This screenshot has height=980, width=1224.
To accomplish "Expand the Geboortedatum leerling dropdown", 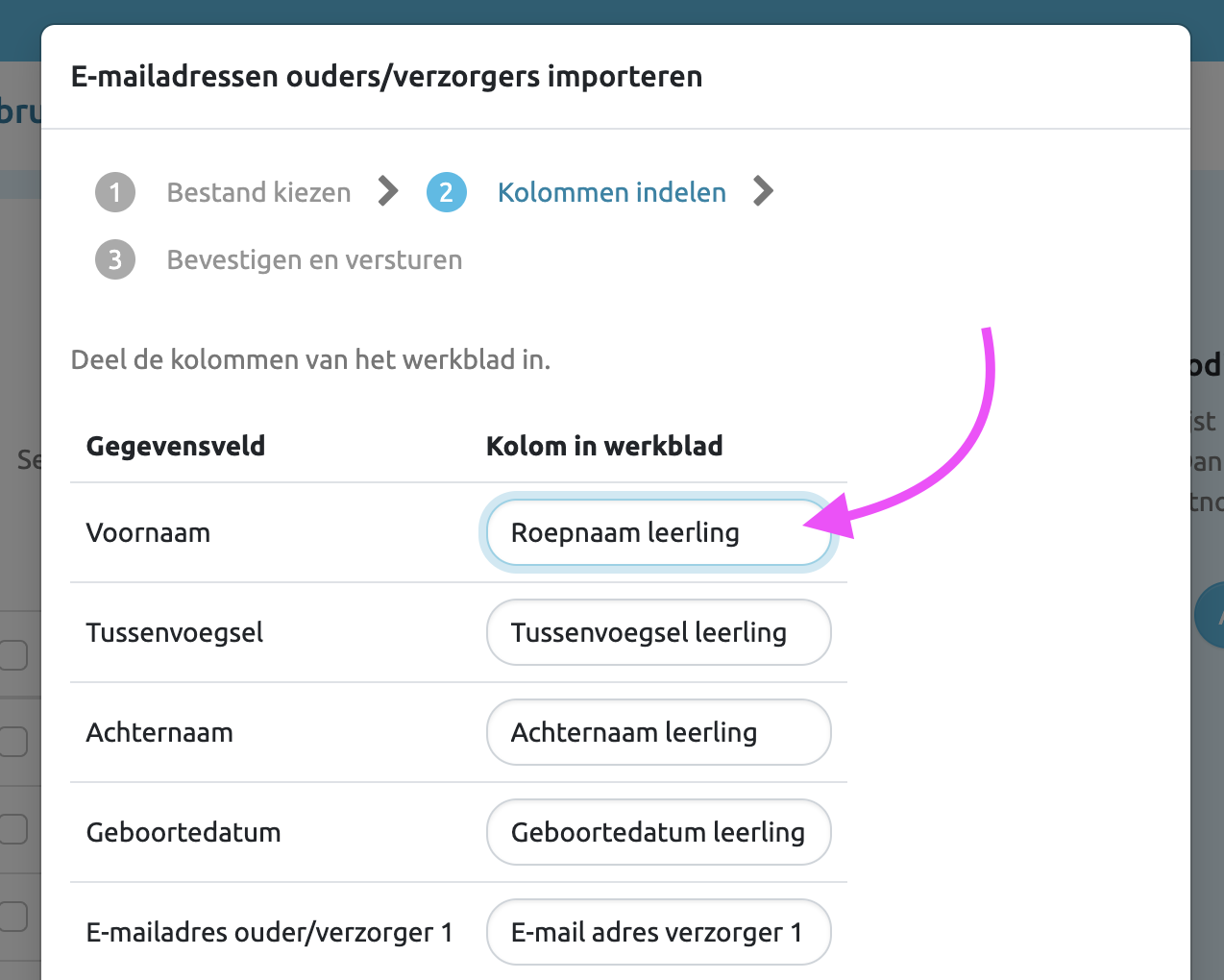I will coord(658,832).
